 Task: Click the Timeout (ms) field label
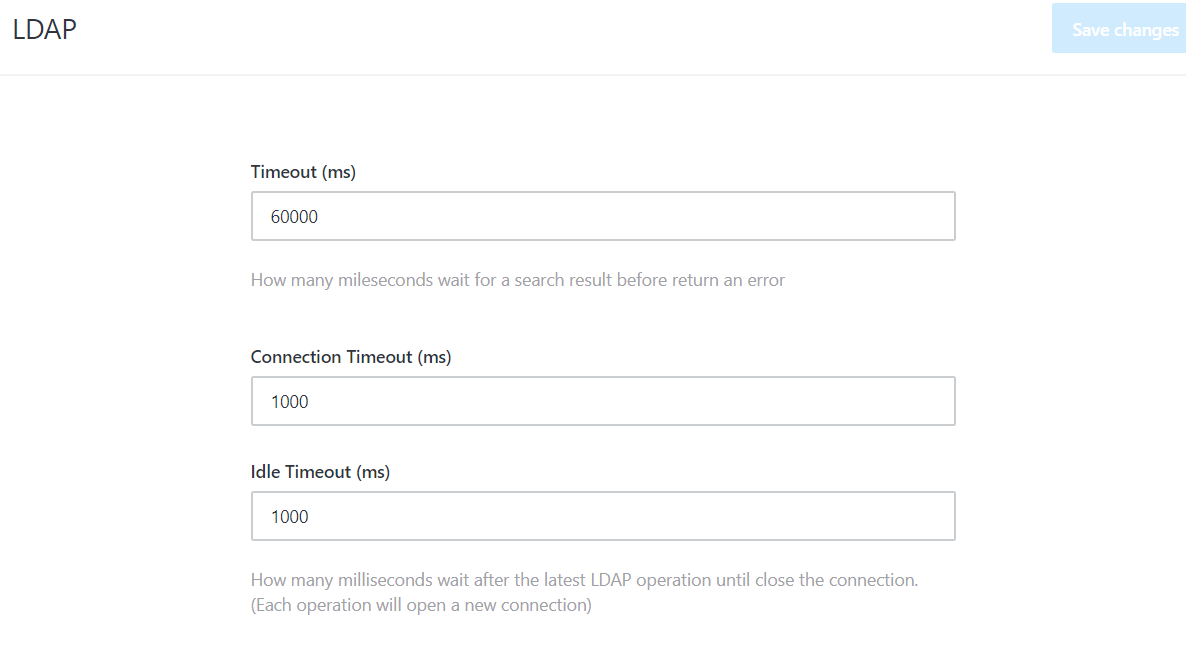303,171
